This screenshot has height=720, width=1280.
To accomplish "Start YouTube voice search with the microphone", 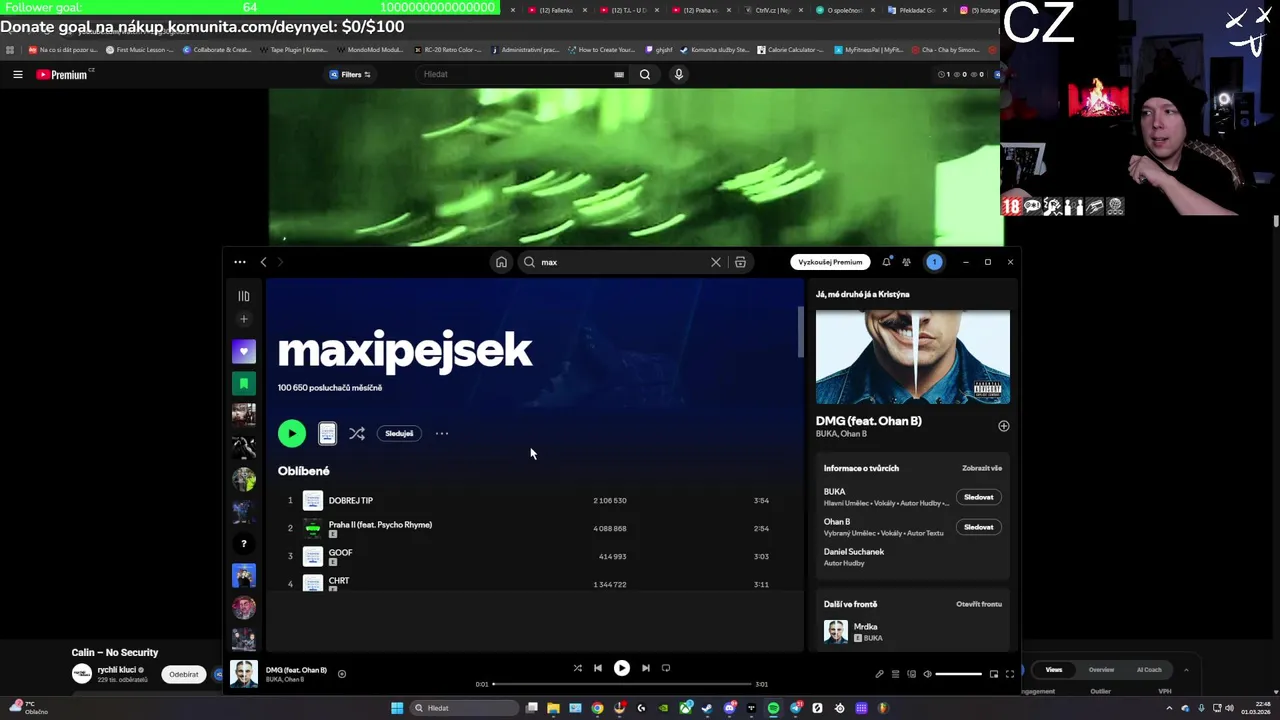I will click(x=679, y=74).
